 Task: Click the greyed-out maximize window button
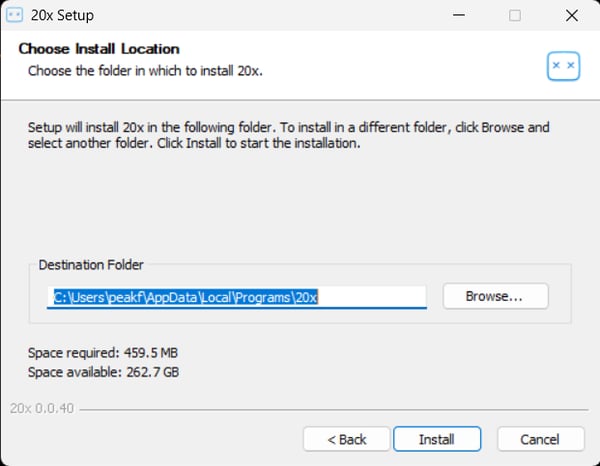(x=515, y=16)
